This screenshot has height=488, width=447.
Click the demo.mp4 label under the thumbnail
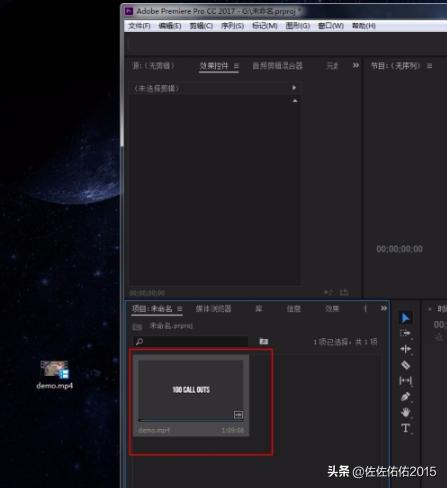pyautogui.click(x=154, y=430)
